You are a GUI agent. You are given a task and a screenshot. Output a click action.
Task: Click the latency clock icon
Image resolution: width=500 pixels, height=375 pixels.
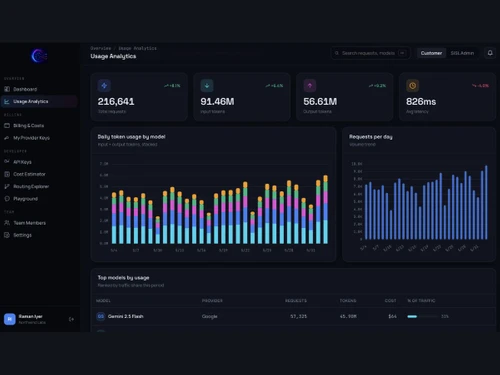[413, 86]
